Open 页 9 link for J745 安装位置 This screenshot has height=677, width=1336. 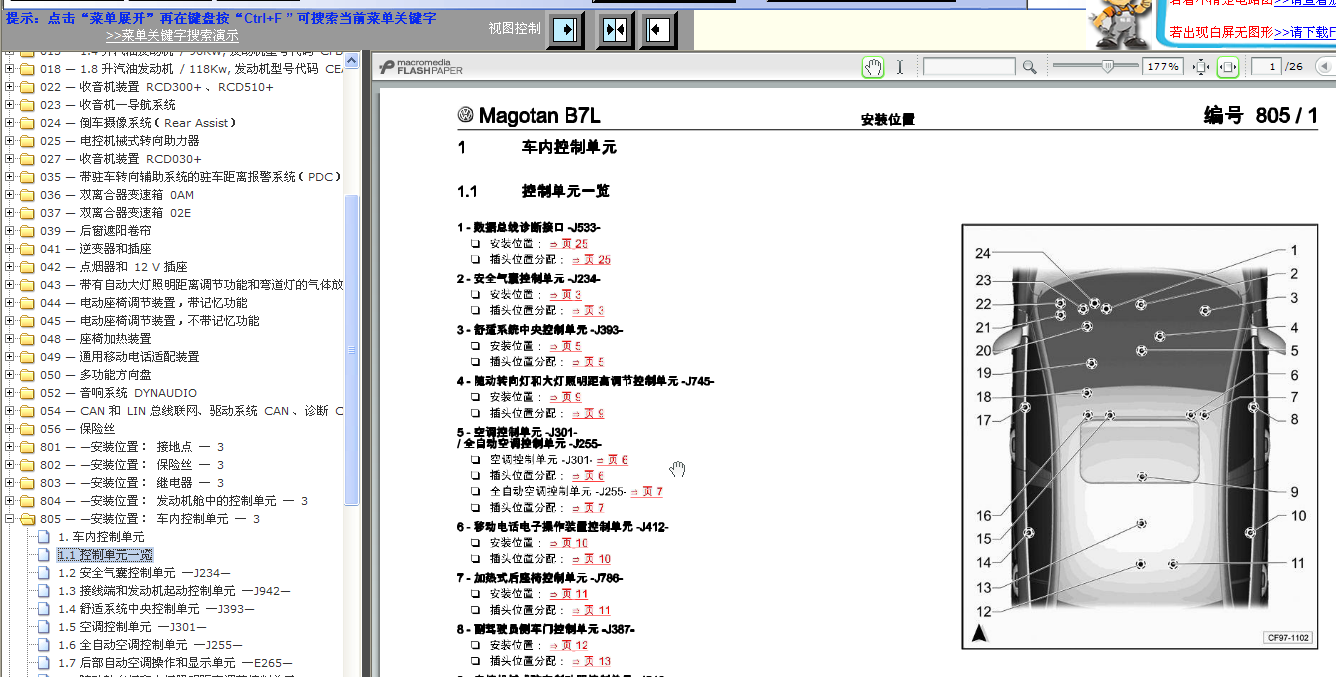coord(565,397)
